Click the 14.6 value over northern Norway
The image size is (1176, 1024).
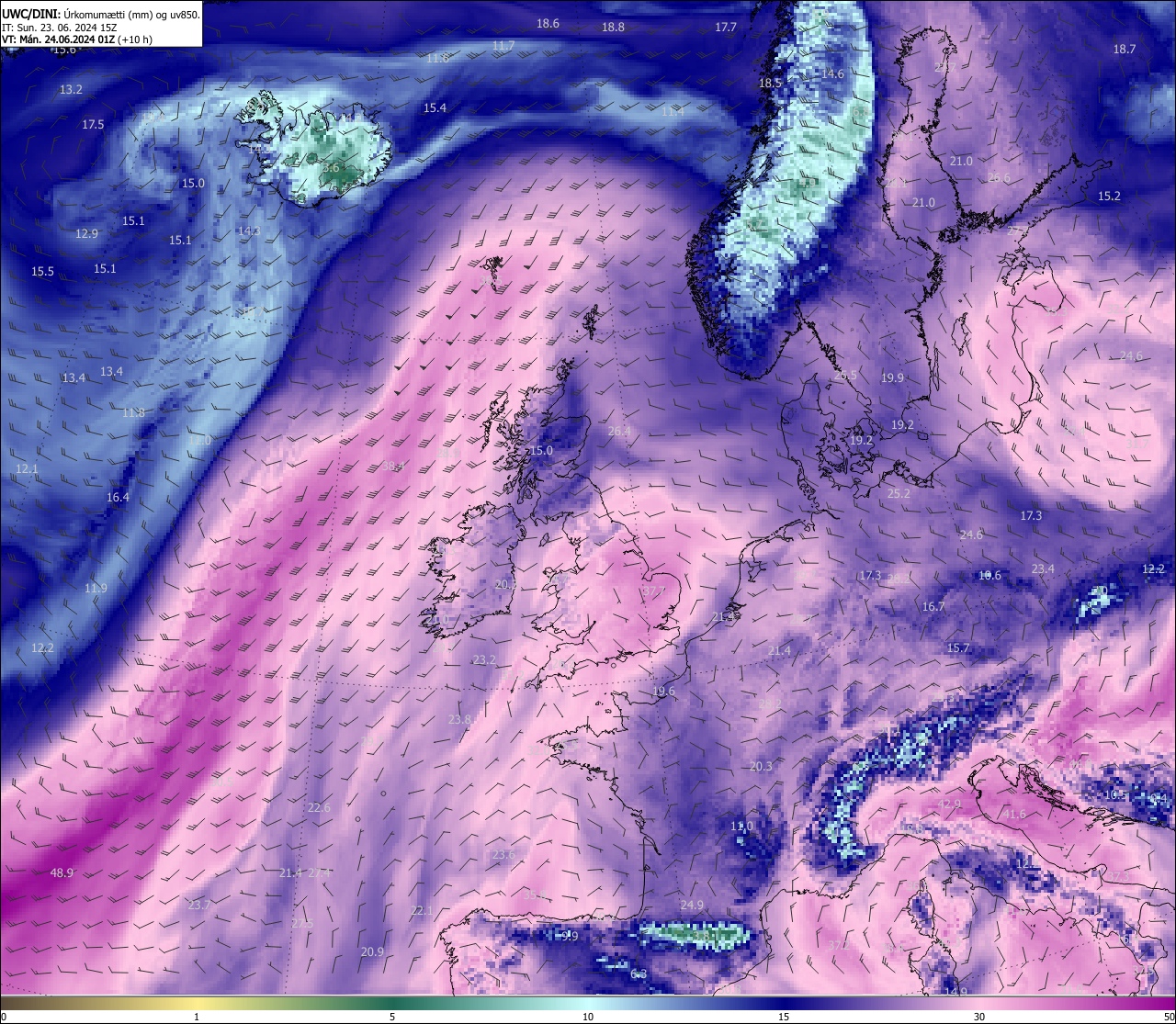pyautogui.click(x=832, y=73)
